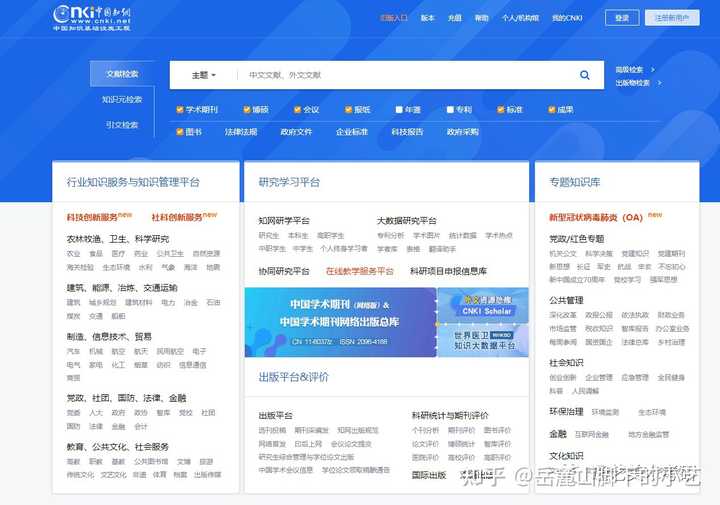The width and height of the screenshot is (720, 505).
Task: Click the 中国学术期刊网络出版总库 banner
Action: tap(340, 322)
